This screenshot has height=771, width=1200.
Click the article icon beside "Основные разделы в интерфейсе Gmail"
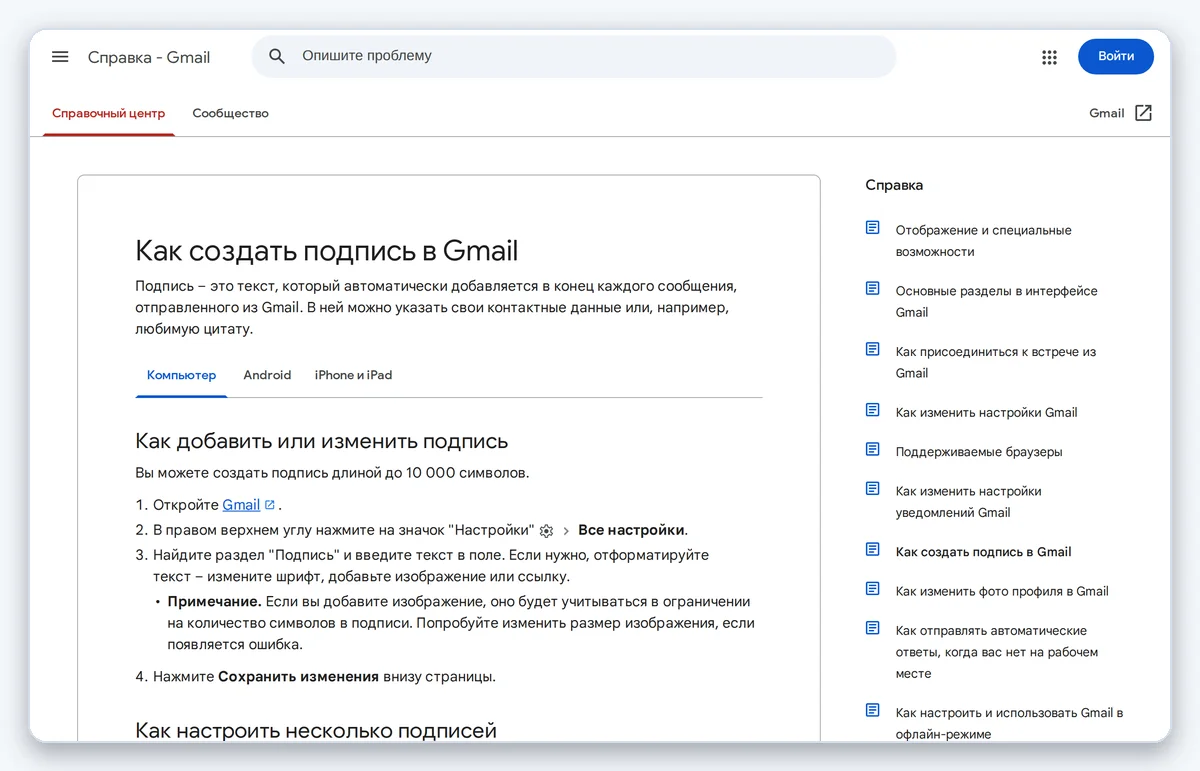point(873,289)
